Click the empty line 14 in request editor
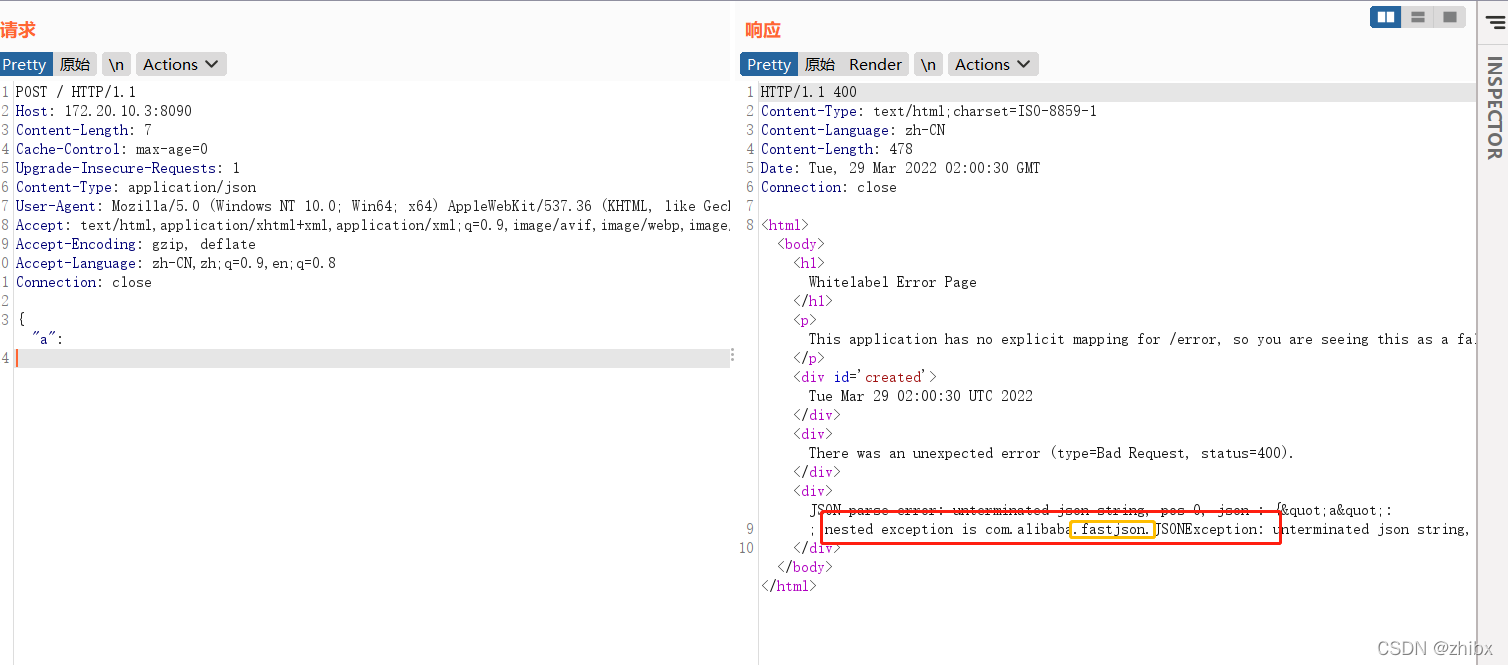 tap(372, 358)
